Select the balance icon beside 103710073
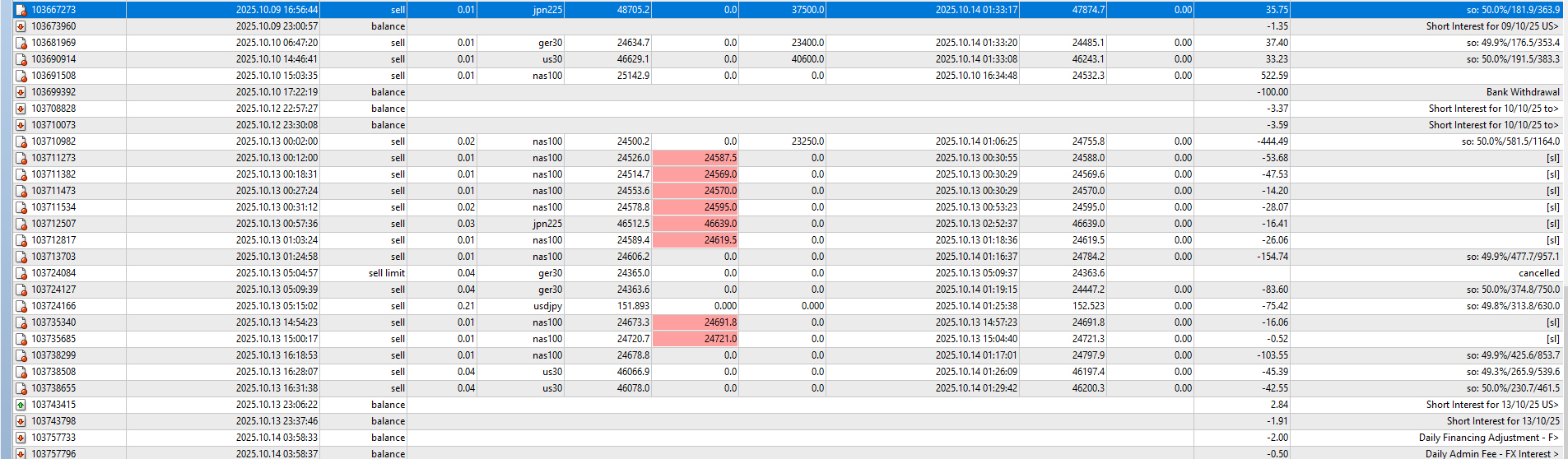 point(21,125)
